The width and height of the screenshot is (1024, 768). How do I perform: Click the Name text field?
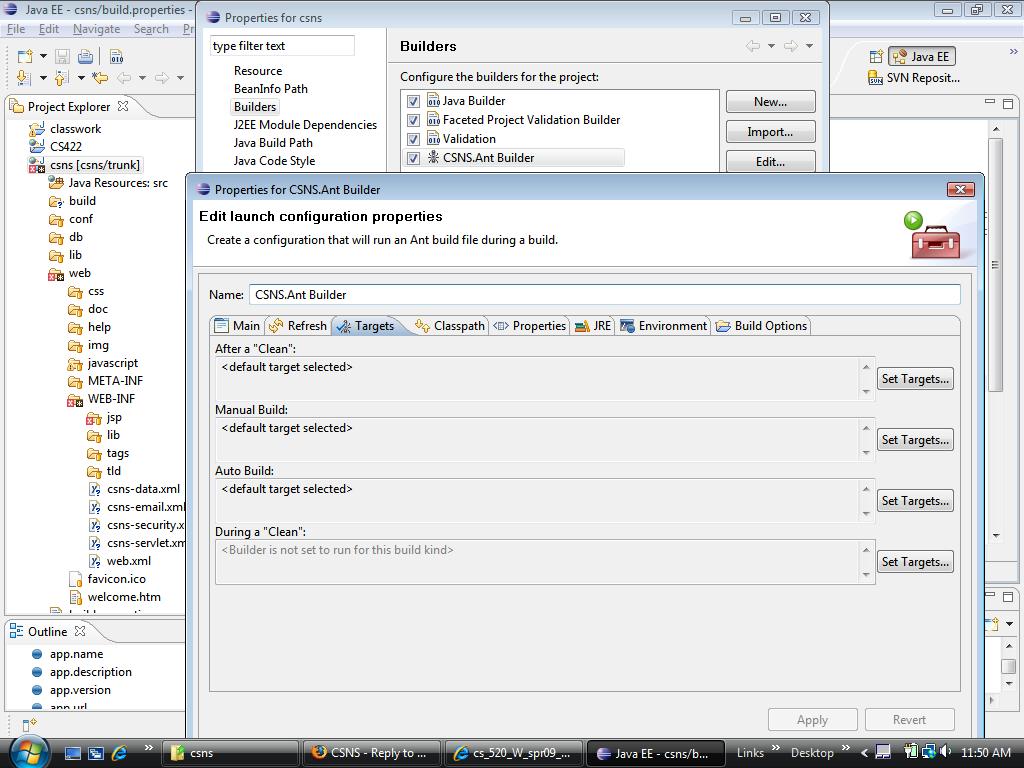click(604, 295)
